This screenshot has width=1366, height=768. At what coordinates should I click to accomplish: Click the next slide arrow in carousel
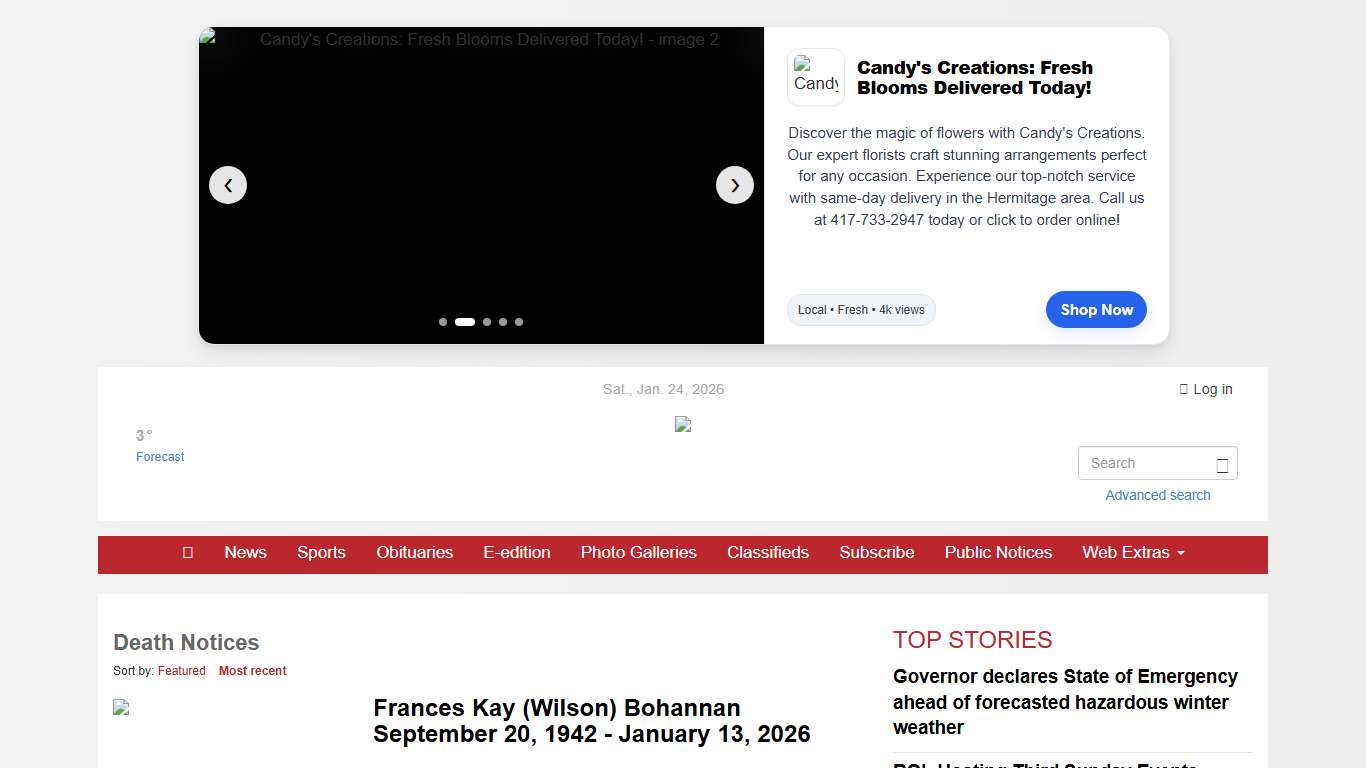(x=735, y=185)
